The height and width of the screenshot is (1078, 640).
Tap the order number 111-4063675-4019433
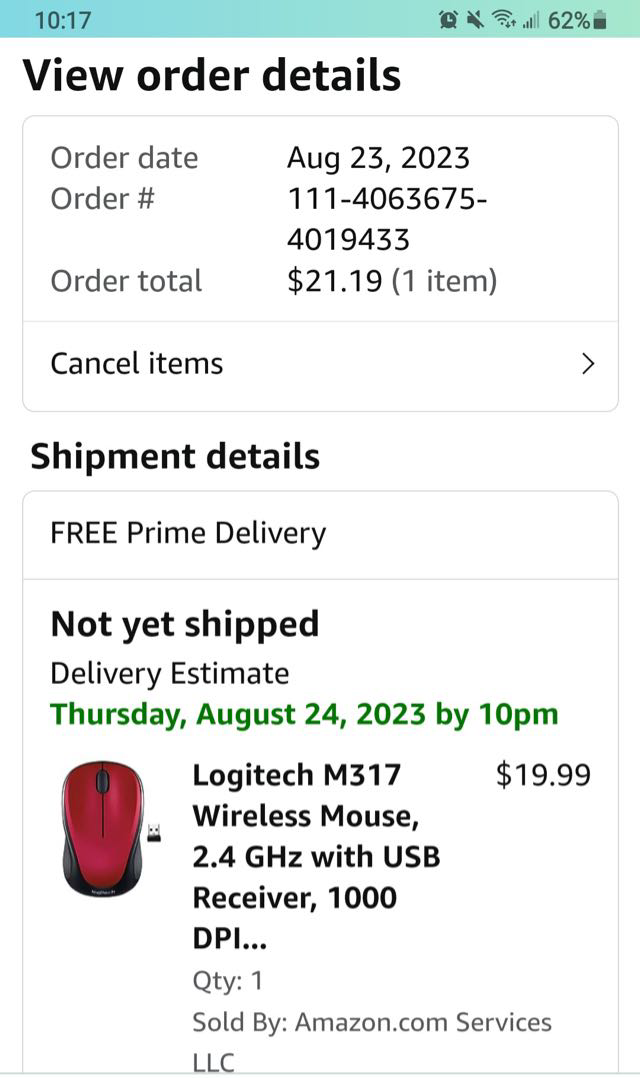pos(387,219)
